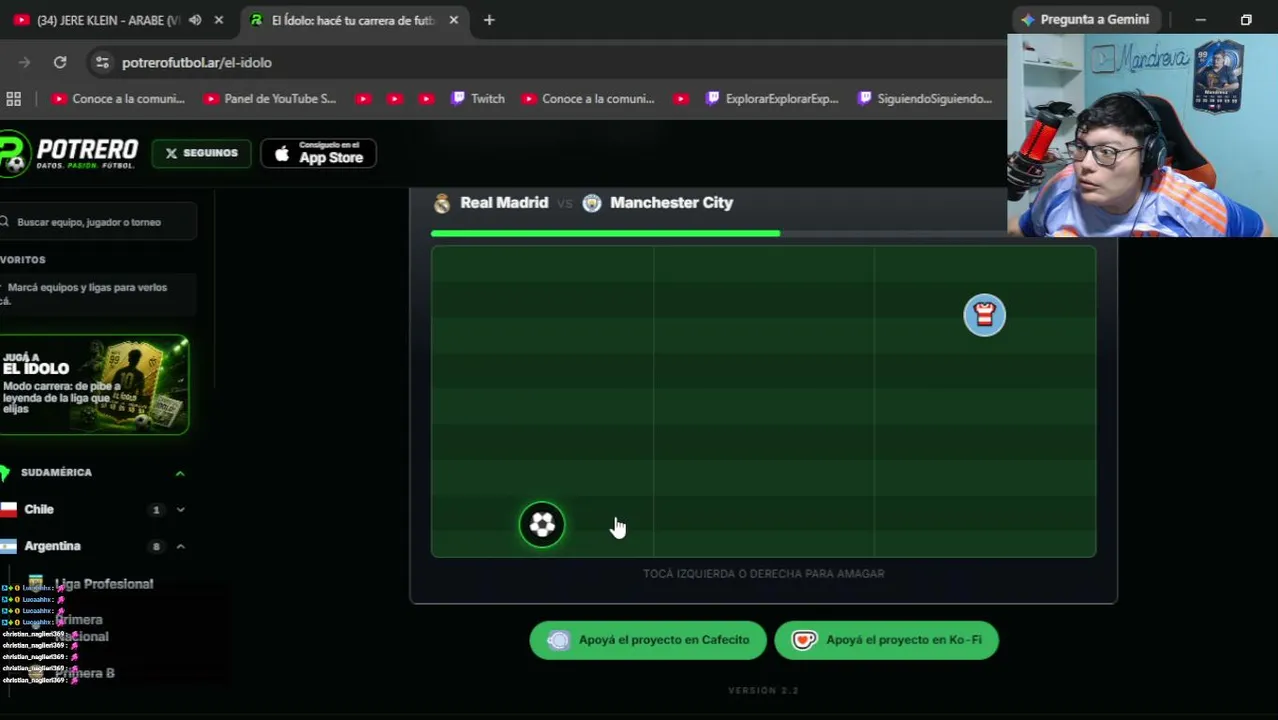Screen dimensions: 1278x720
Task: Click the Cafecito cup icon
Action: [x=559, y=640]
